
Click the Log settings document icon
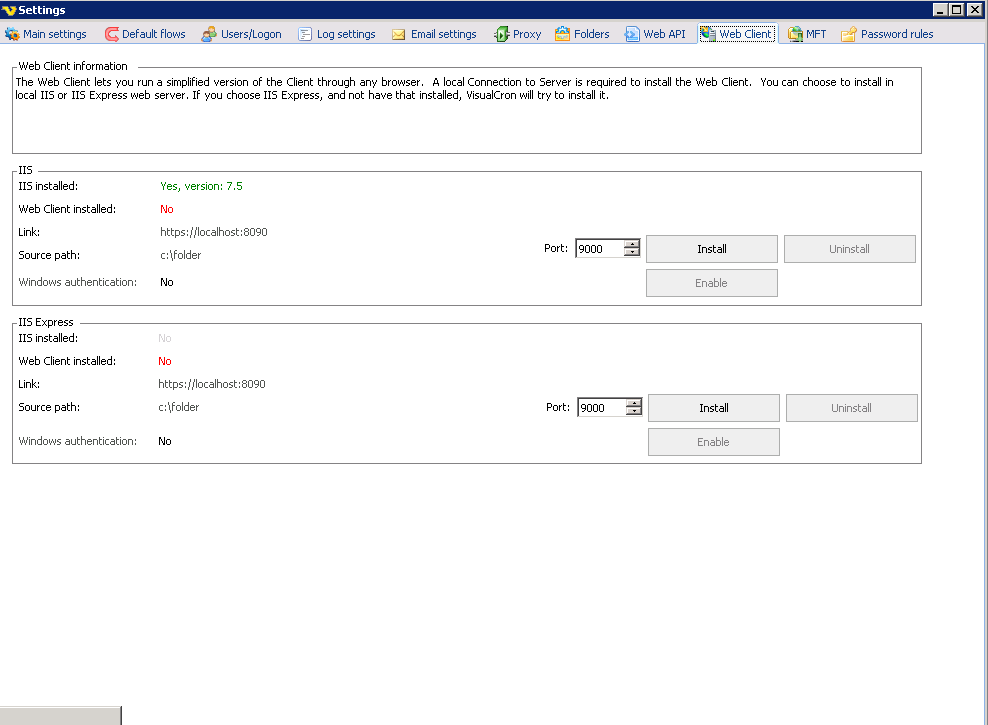tap(305, 34)
